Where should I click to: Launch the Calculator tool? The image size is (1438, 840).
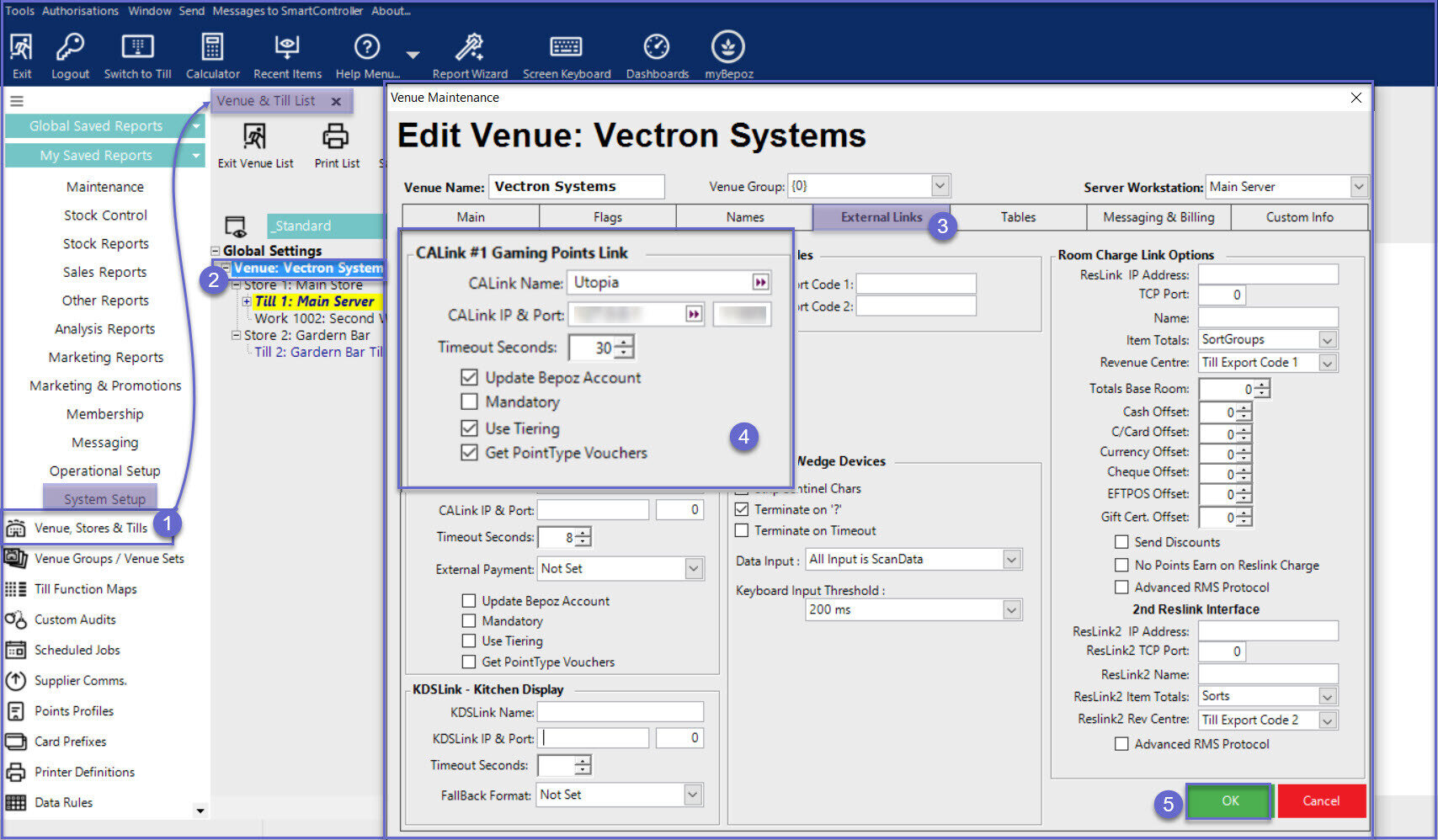click(x=212, y=47)
